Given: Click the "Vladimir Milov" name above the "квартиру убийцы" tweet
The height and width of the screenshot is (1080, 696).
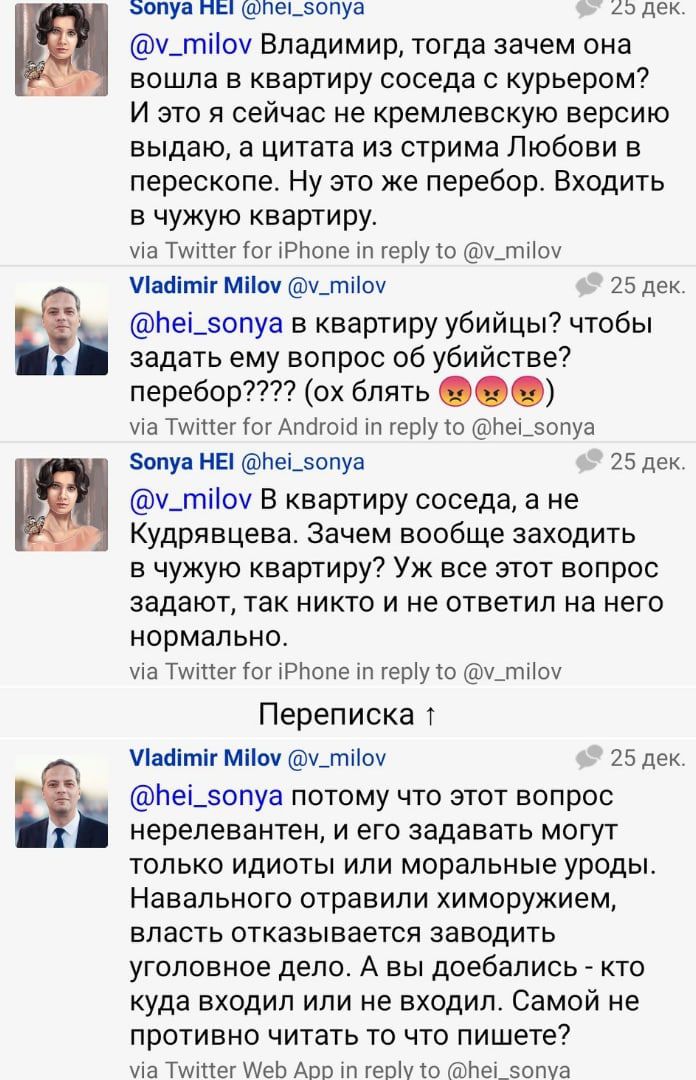Looking at the screenshot, I should (206, 286).
